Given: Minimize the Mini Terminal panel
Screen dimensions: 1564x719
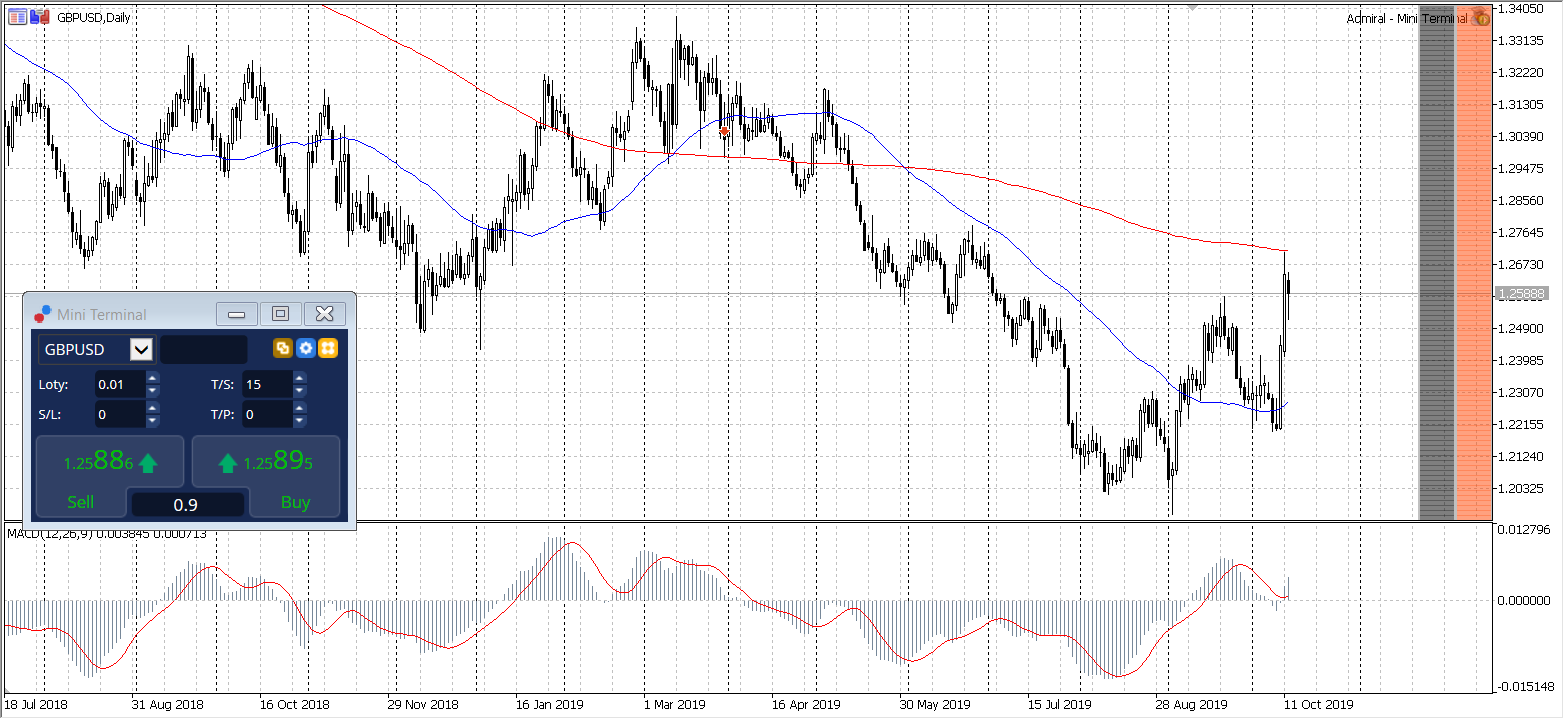Looking at the screenshot, I should pos(237,314).
